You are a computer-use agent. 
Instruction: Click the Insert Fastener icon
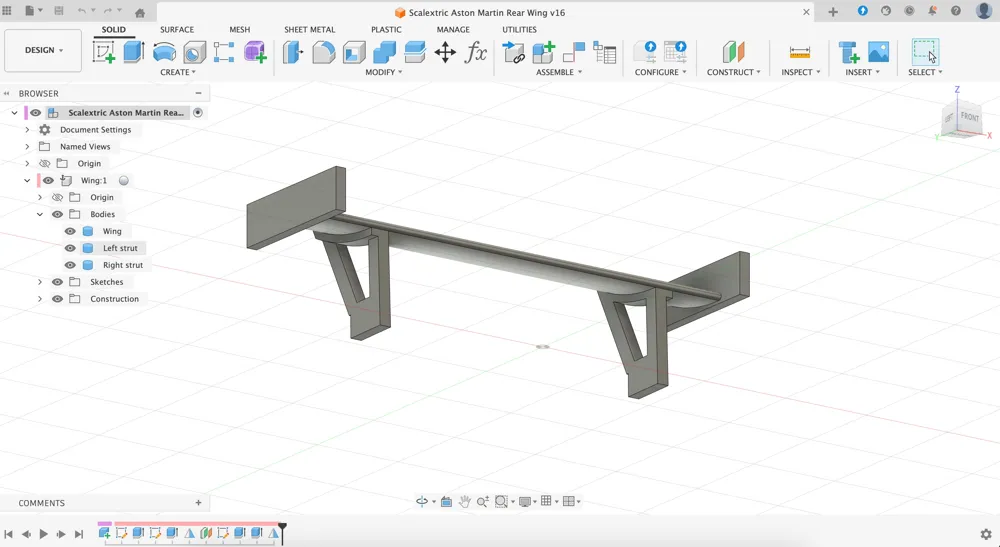pyautogui.click(x=849, y=52)
